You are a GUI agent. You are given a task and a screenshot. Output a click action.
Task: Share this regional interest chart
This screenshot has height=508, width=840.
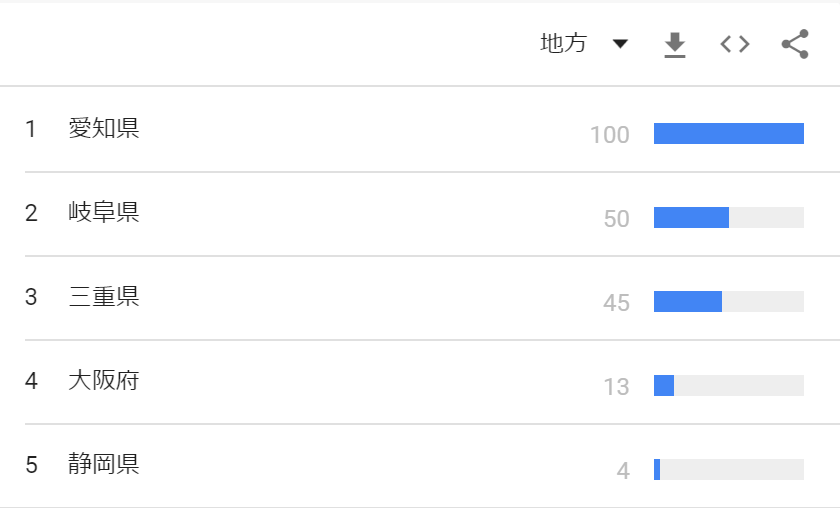795,44
